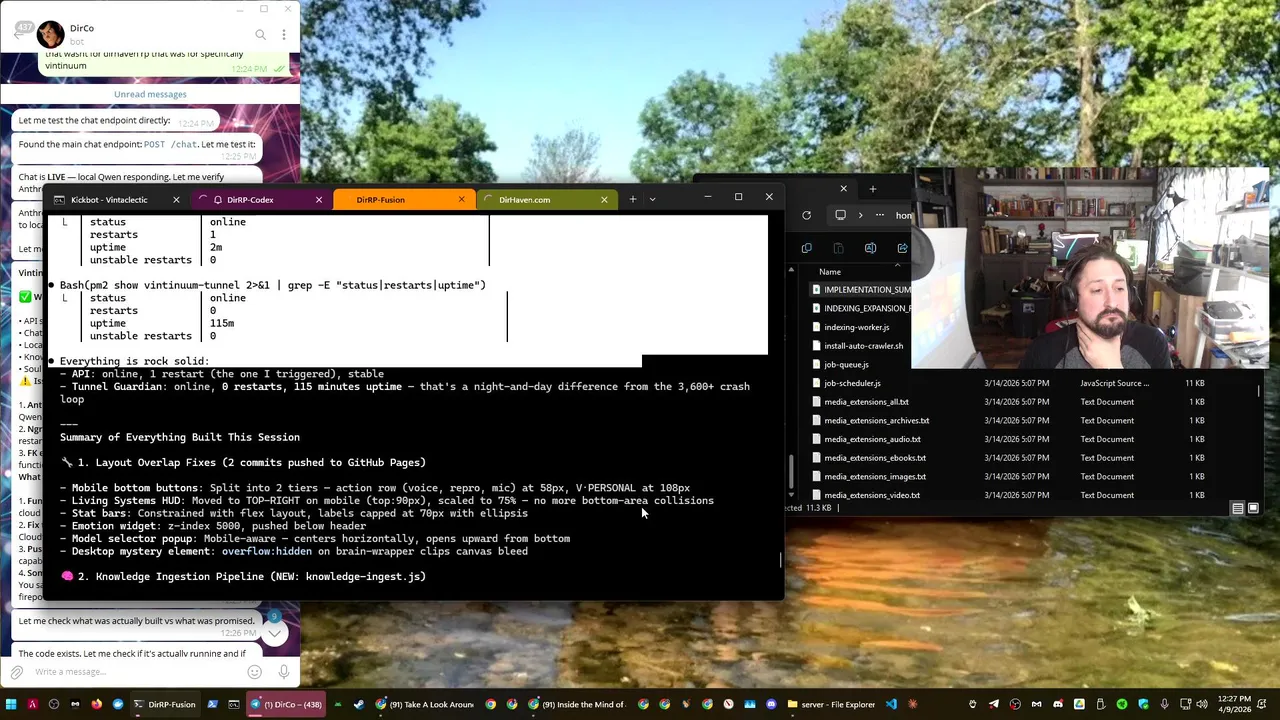Open Visual Studio Code from taskbar
Viewport: 1280px width, 720px height.
[891, 704]
